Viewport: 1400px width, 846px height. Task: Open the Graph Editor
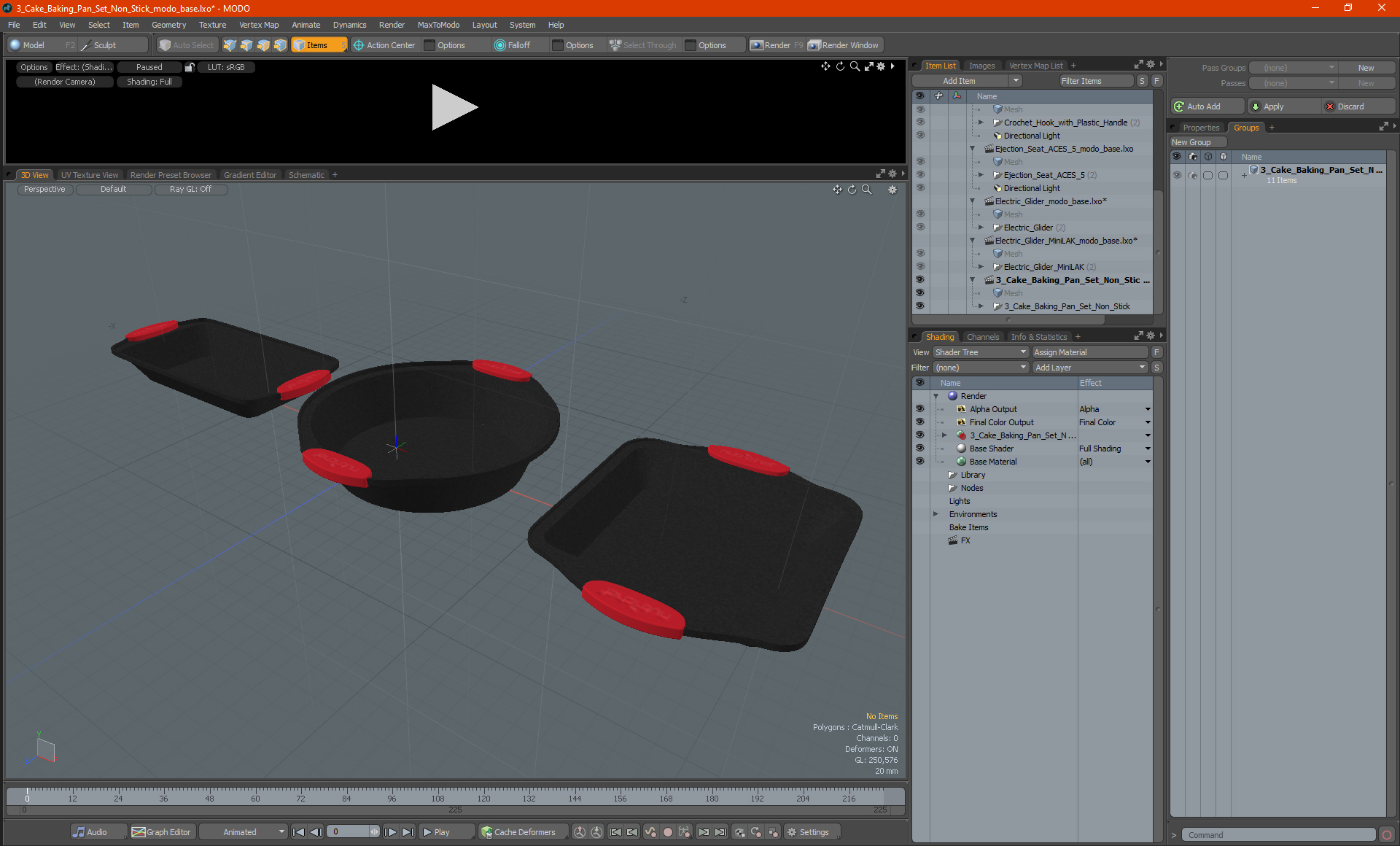(x=162, y=832)
